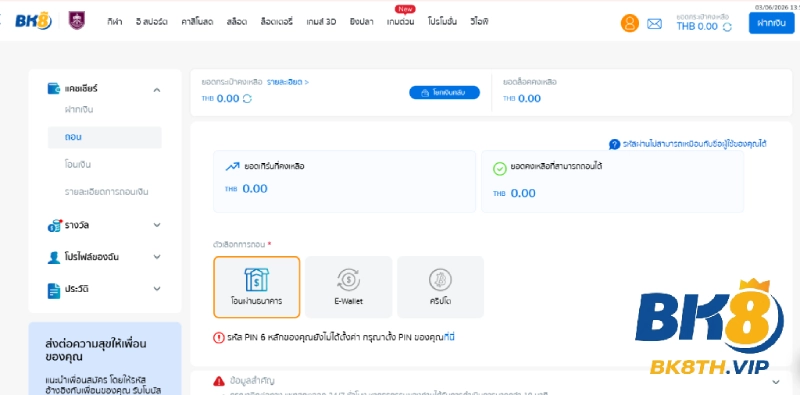Click the turnover trend arrow icon
The width and height of the screenshot is (800, 395).
pyautogui.click(x=232, y=166)
